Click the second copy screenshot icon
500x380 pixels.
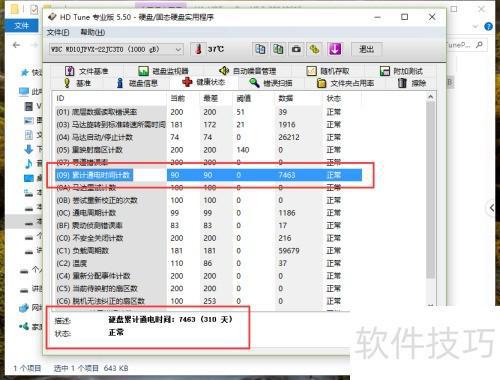[x=278, y=49]
